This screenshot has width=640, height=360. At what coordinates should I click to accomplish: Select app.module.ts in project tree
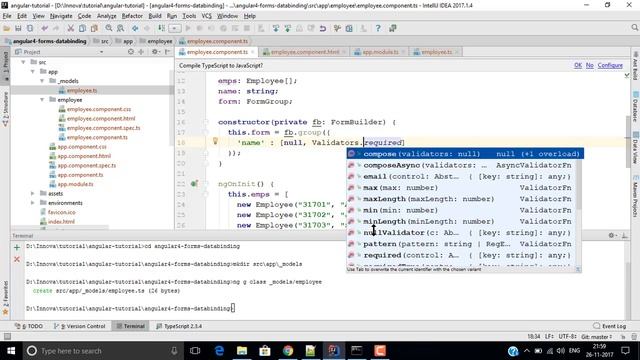(x=75, y=184)
